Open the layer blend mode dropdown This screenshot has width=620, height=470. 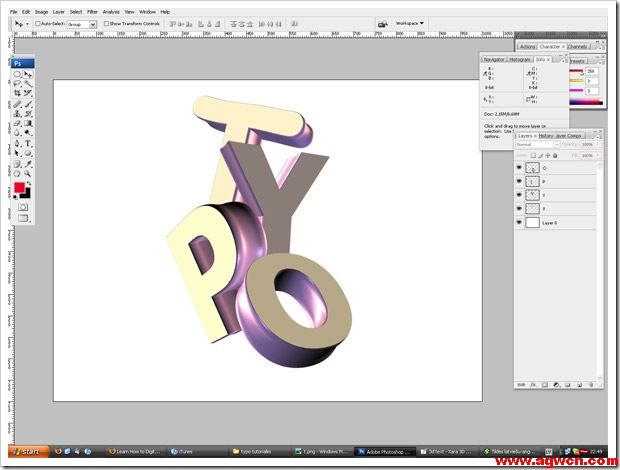[537, 145]
